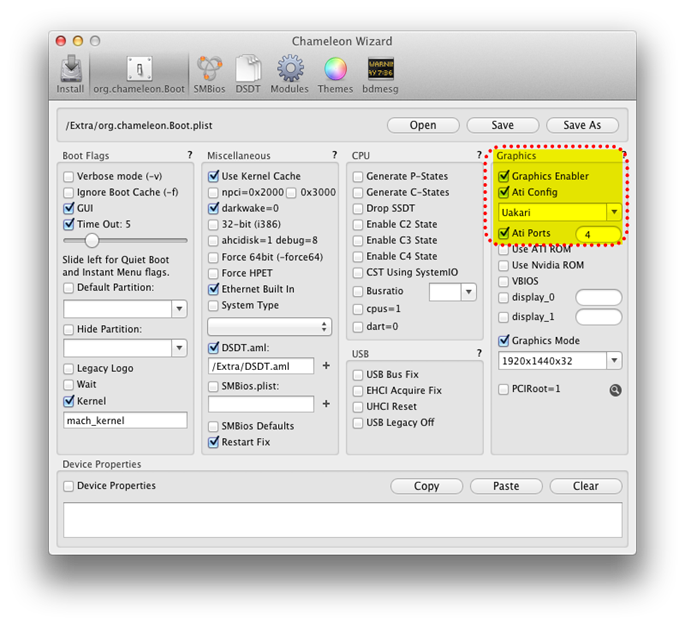Screen dimensions: 685x625
Task: Click the display_1 value field
Action: 599,317
